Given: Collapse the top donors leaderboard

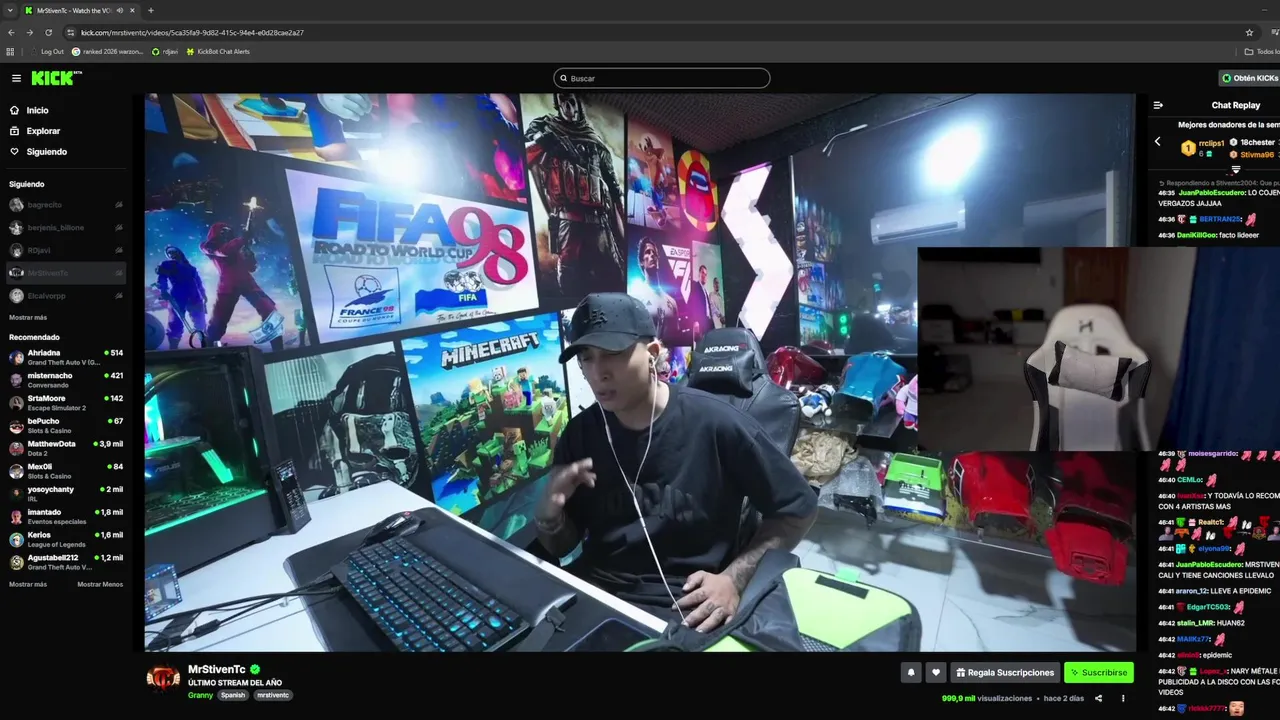Looking at the screenshot, I should (x=1236, y=169).
